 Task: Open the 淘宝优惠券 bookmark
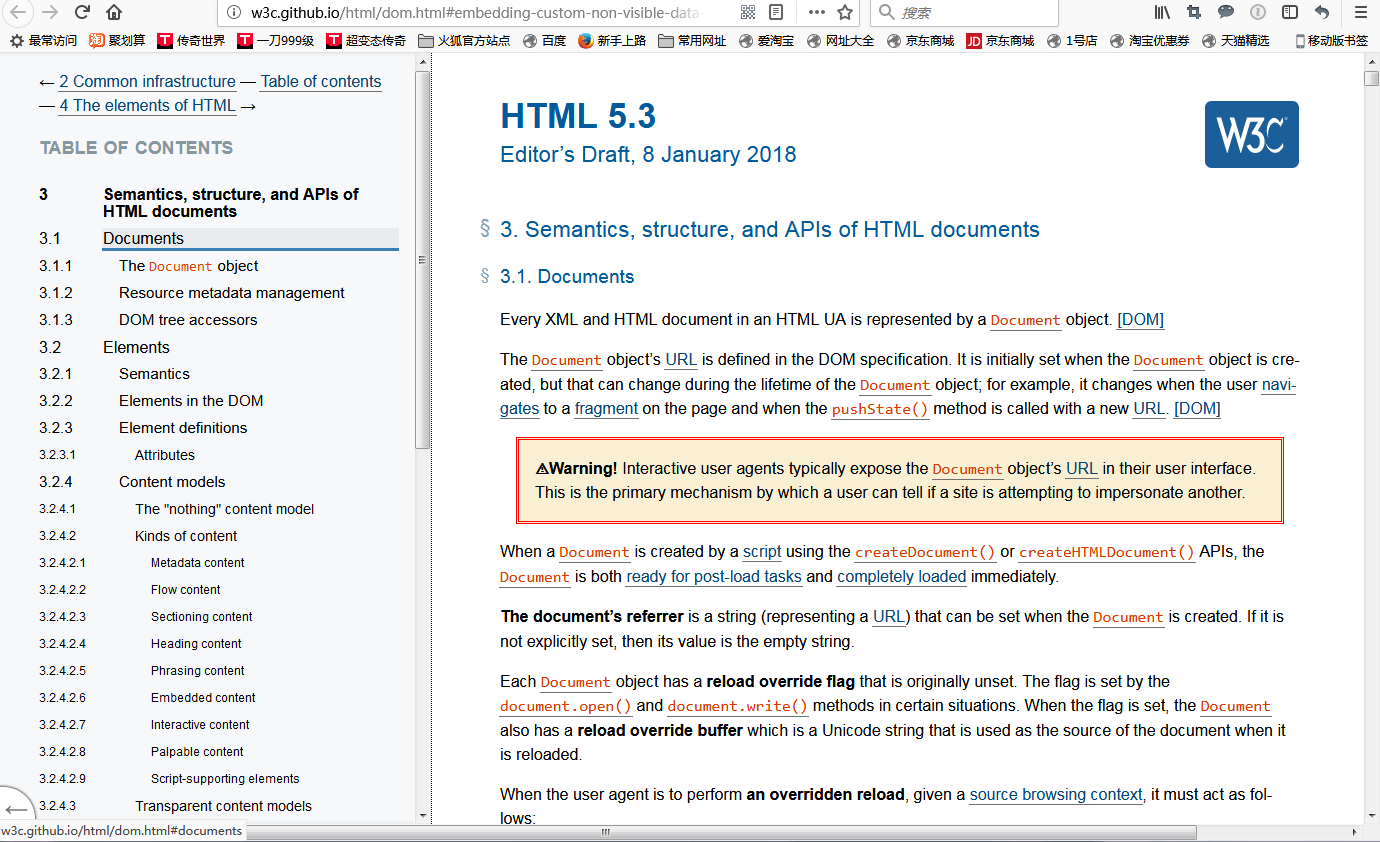click(x=1149, y=41)
